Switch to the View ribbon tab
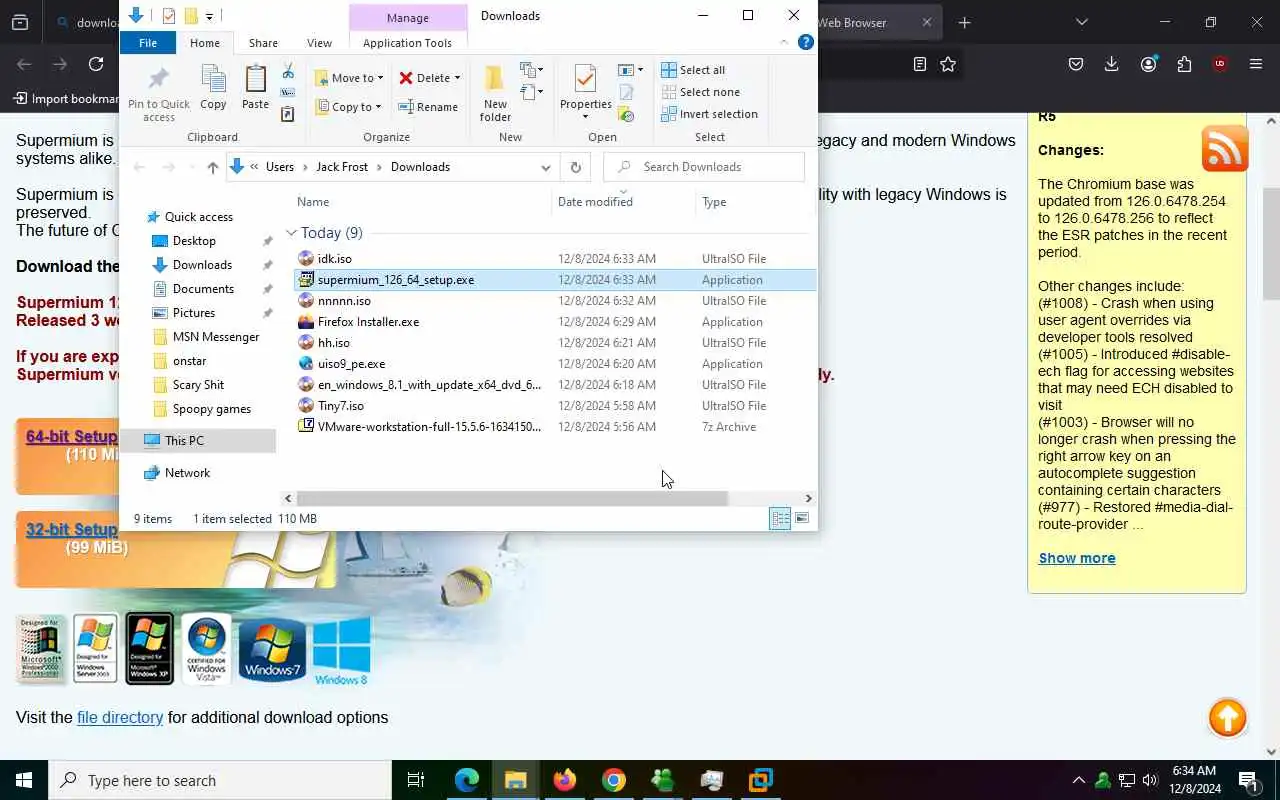 click(x=319, y=43)
